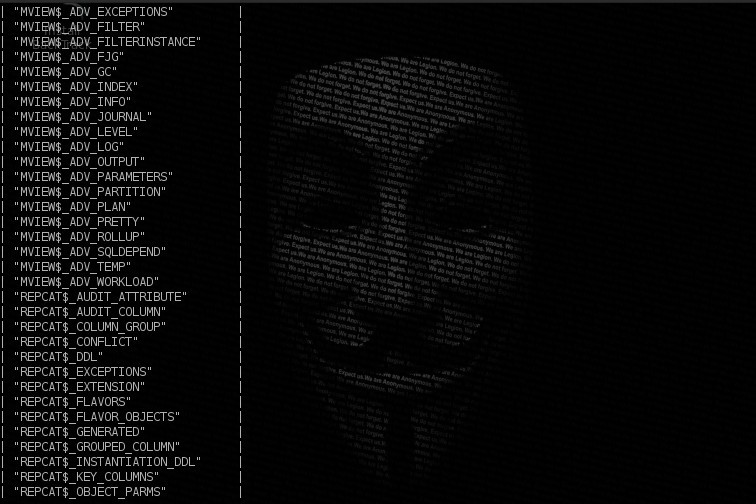Click the "REPCAT$_EXTENSION" entry
The height and width of the screenshot is (504, 756).
tap(80, 387)
